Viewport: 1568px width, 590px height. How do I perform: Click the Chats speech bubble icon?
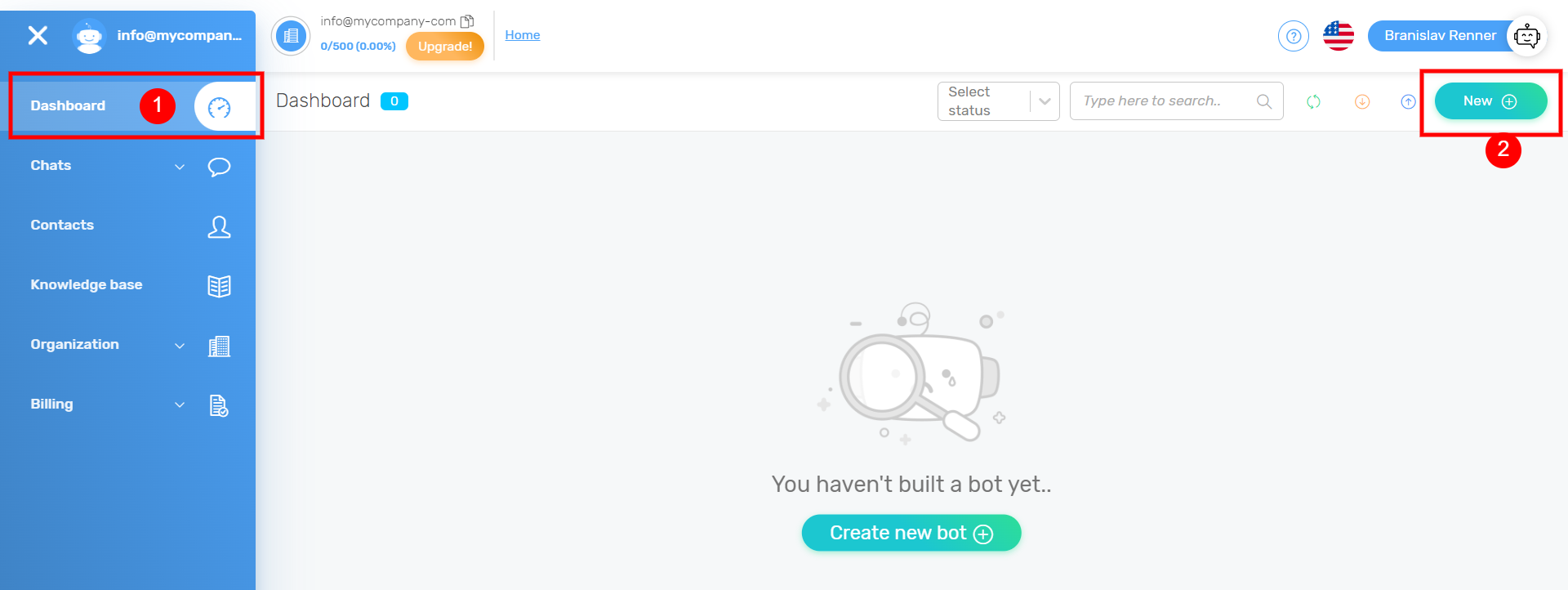tap(219, 167)
